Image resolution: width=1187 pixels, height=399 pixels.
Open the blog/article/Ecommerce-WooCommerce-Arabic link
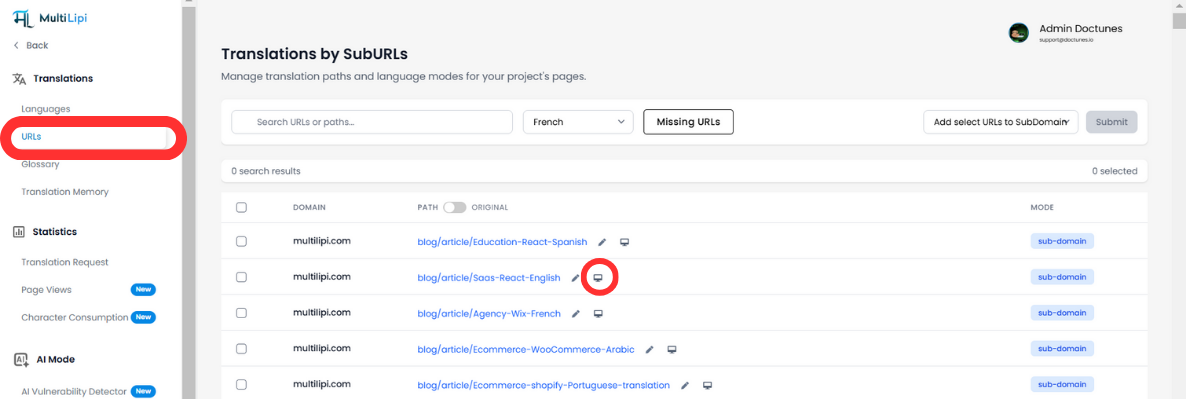525,350
